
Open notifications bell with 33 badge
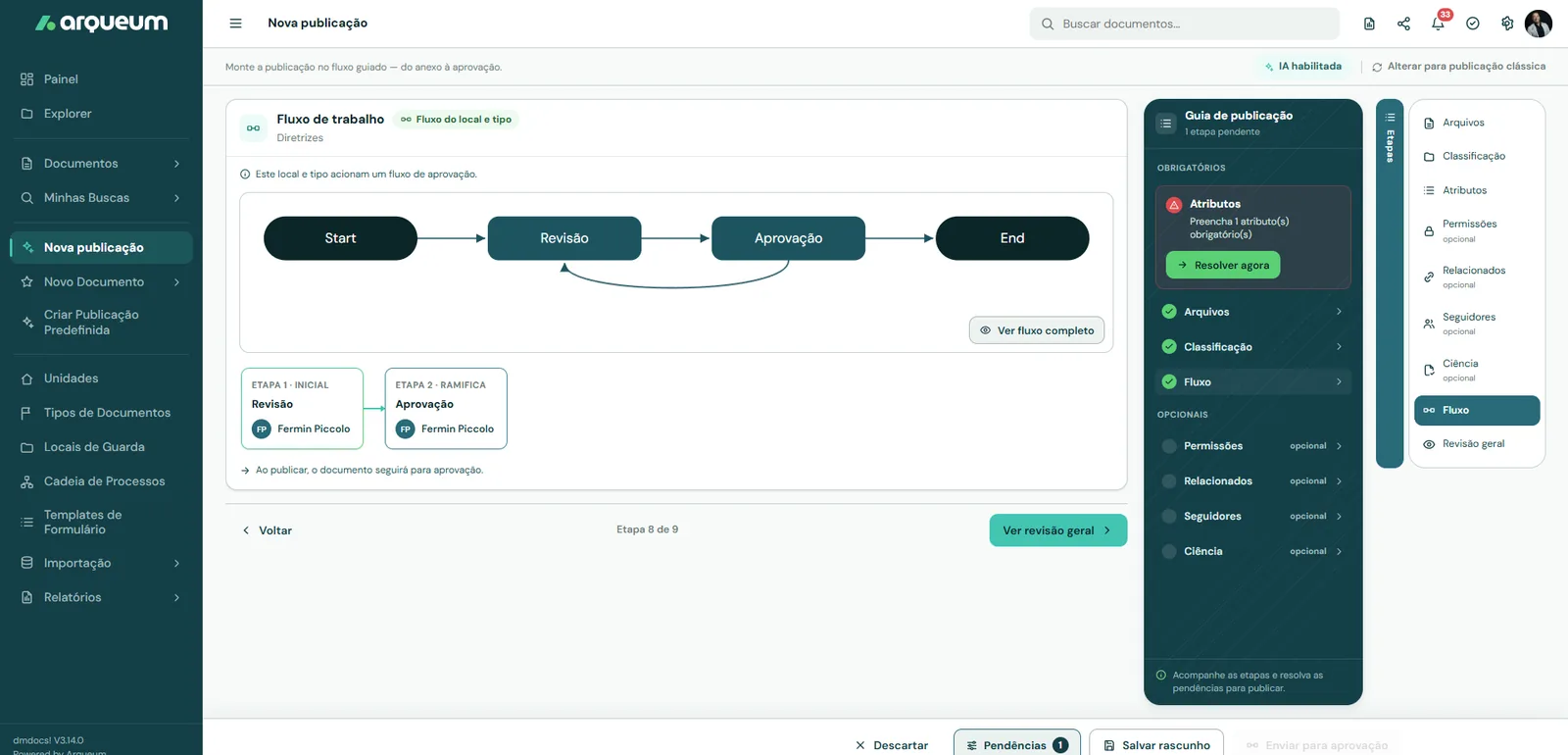pos(1438,24)
